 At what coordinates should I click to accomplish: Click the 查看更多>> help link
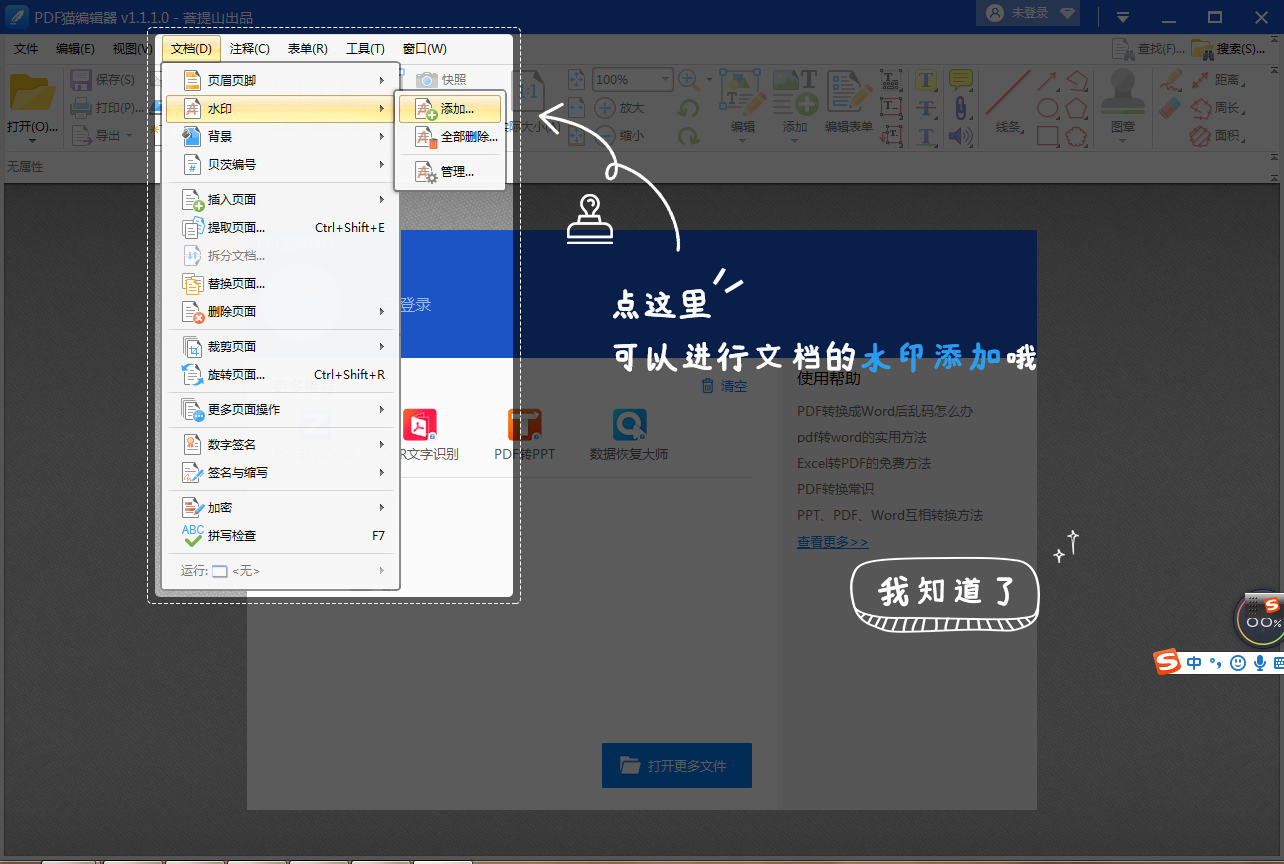pos(831,540)
